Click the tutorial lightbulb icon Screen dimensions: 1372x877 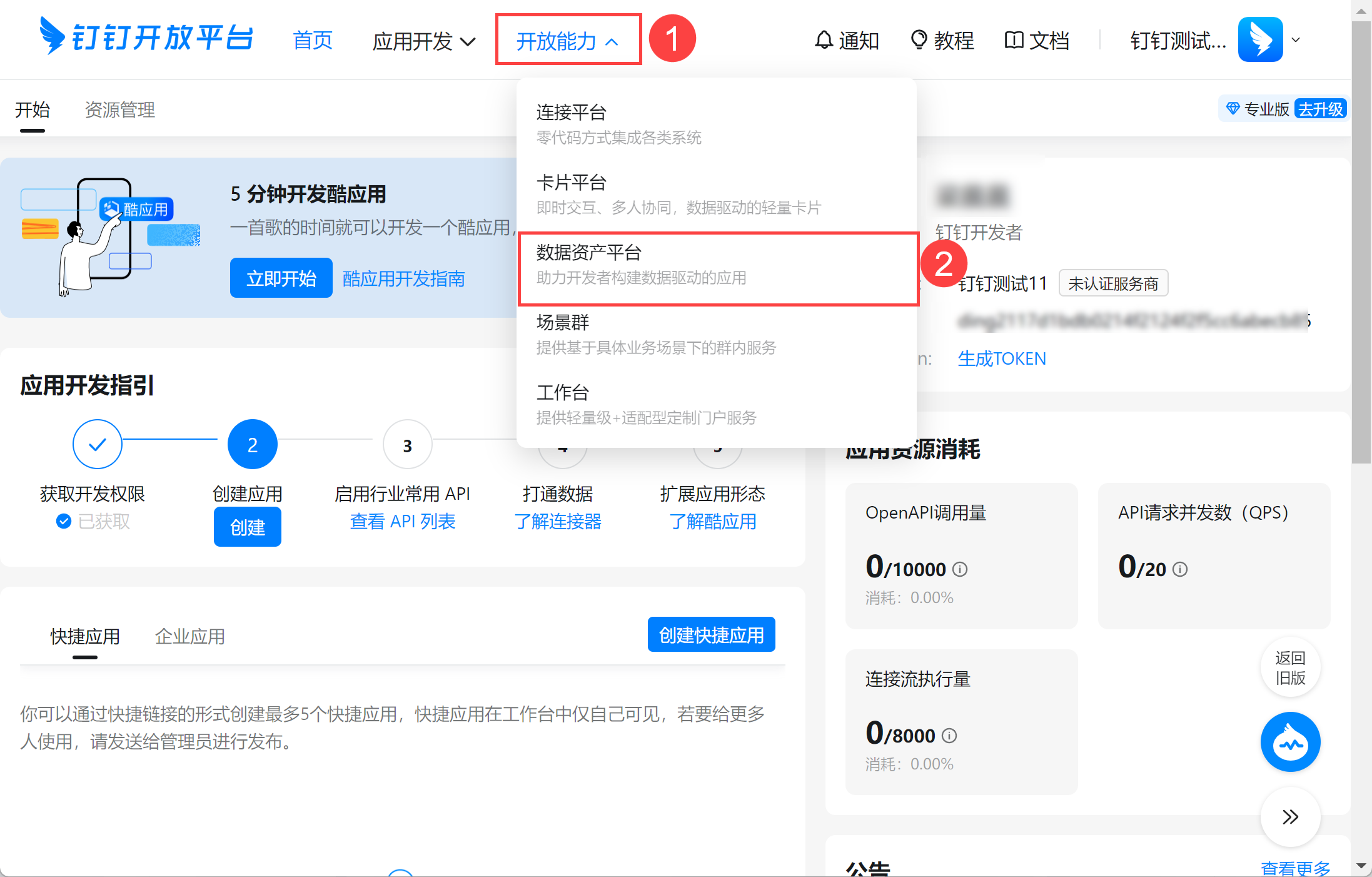point(918,40)
